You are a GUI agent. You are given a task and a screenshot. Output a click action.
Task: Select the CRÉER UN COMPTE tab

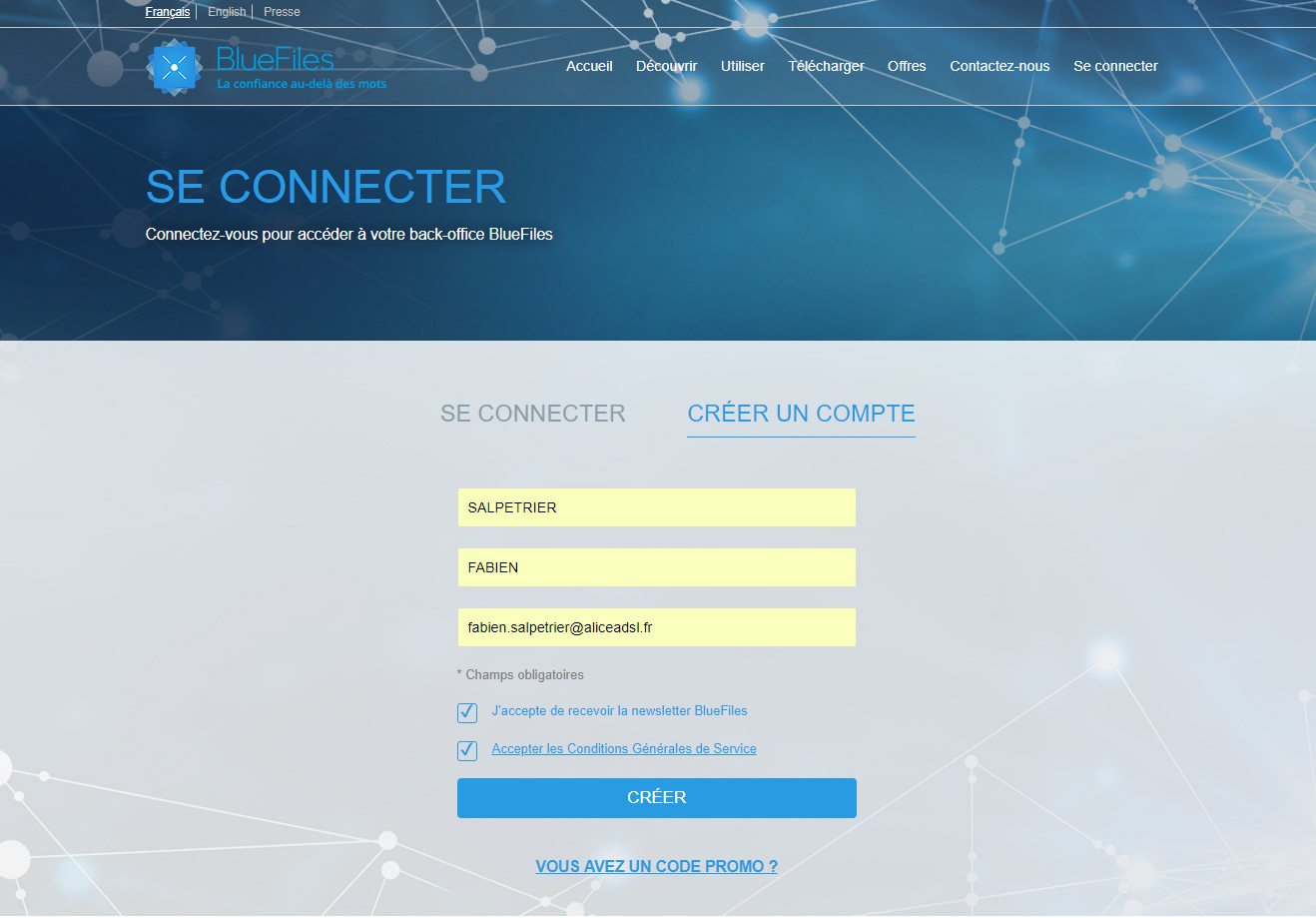pyautogui.click(x=801, y=414)
